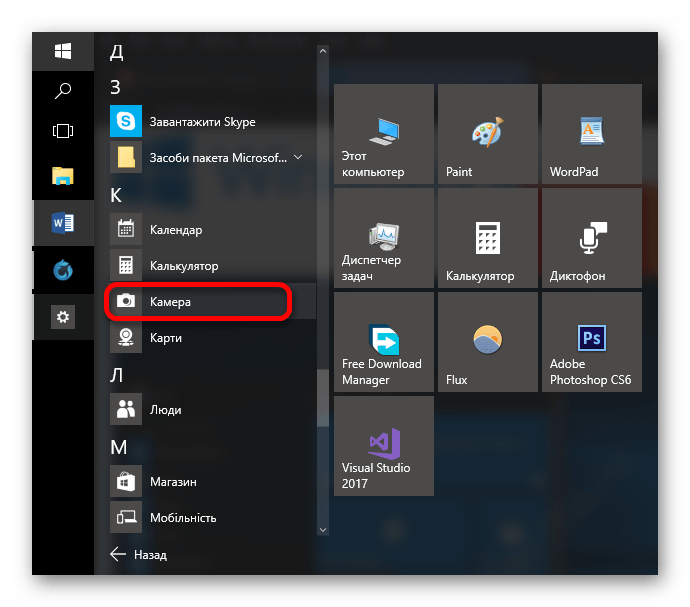Open the Paint tile
The width and height of the screenshot is (690, 607).
click(487, 135)
